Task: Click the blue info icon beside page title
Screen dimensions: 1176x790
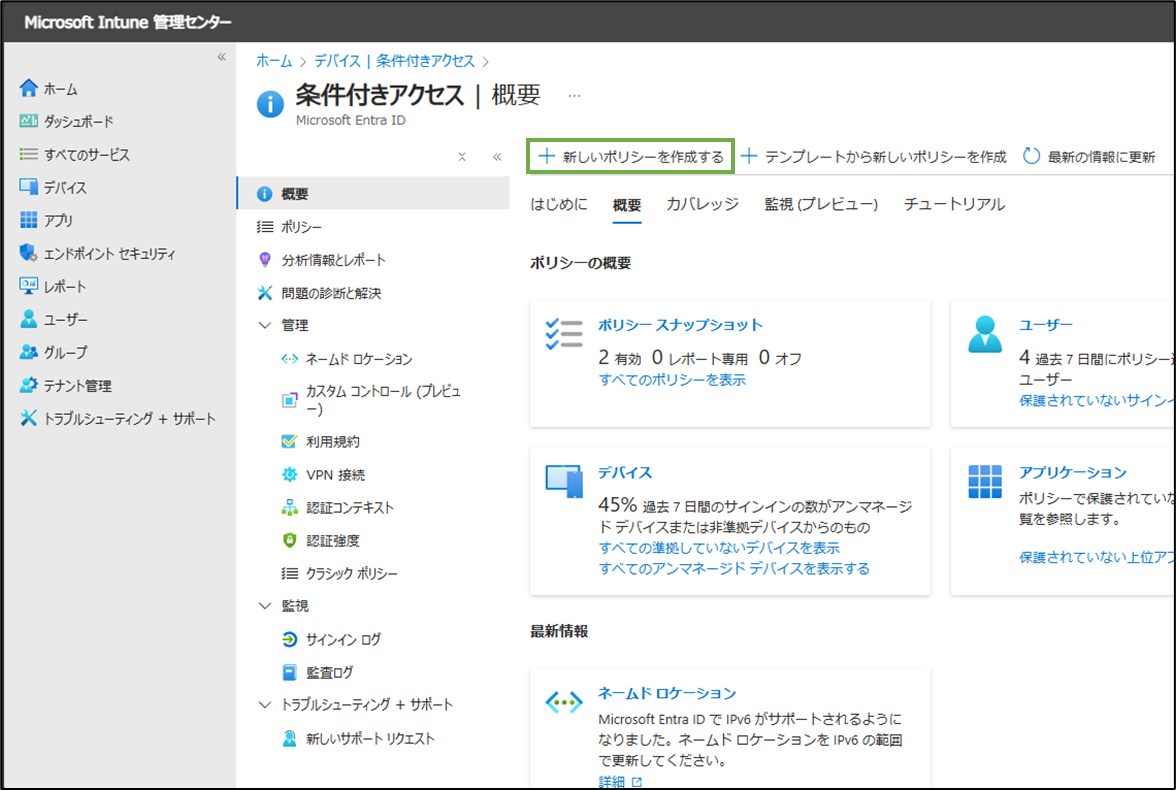Action: [270, 104]
